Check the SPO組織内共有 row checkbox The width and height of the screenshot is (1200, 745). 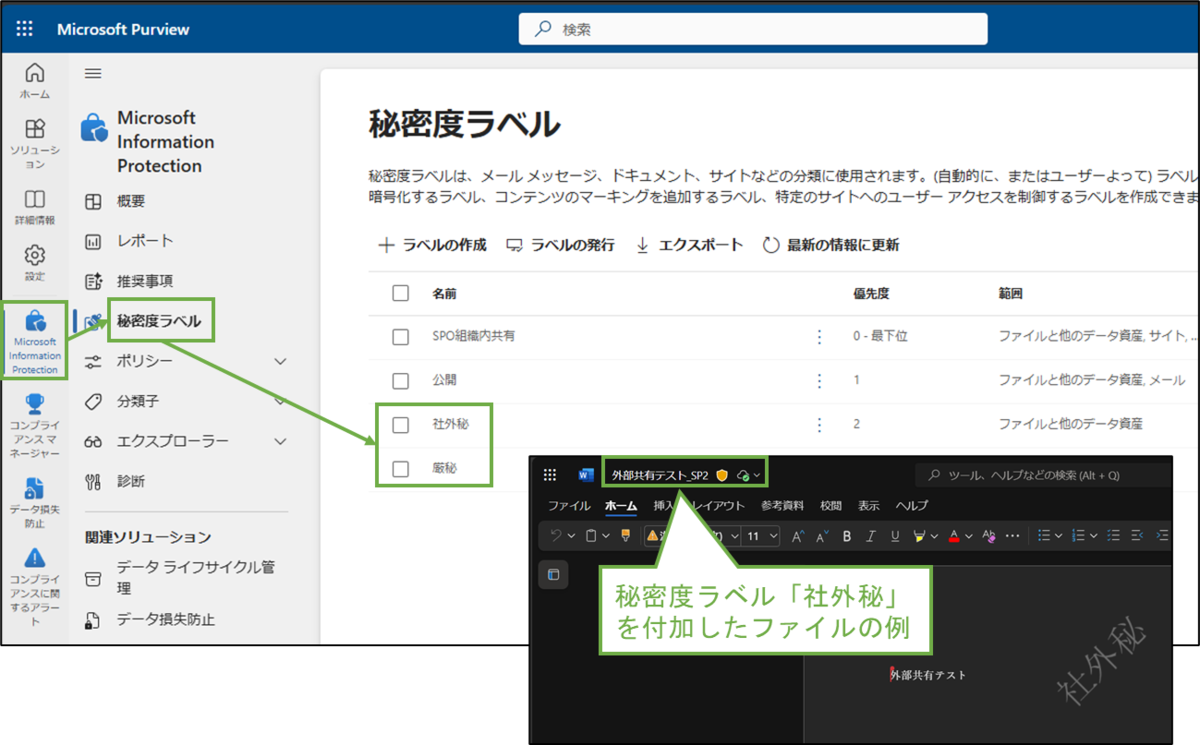click(x=401, y=337)
